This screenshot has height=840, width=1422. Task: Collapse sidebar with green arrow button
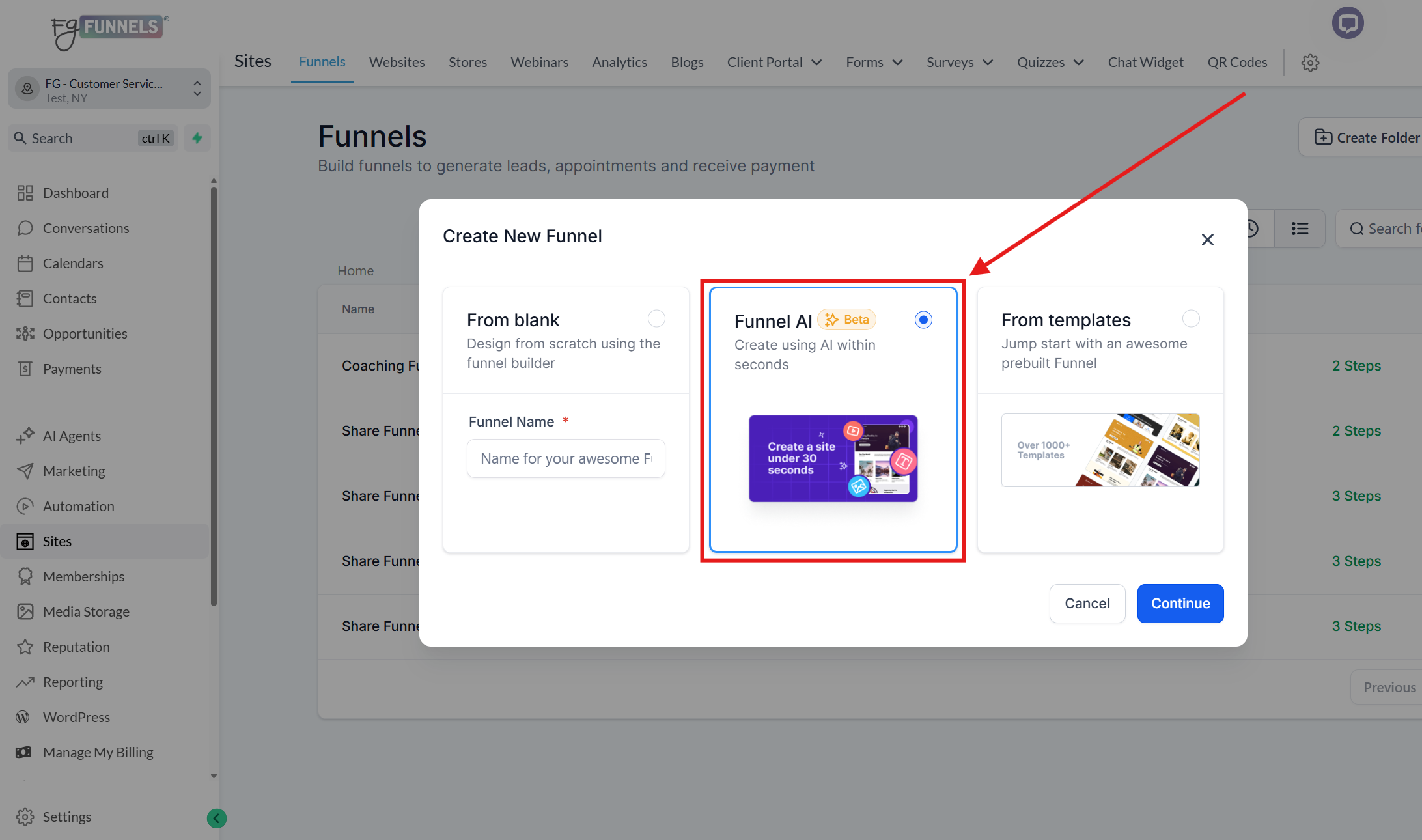pos(216,818)
